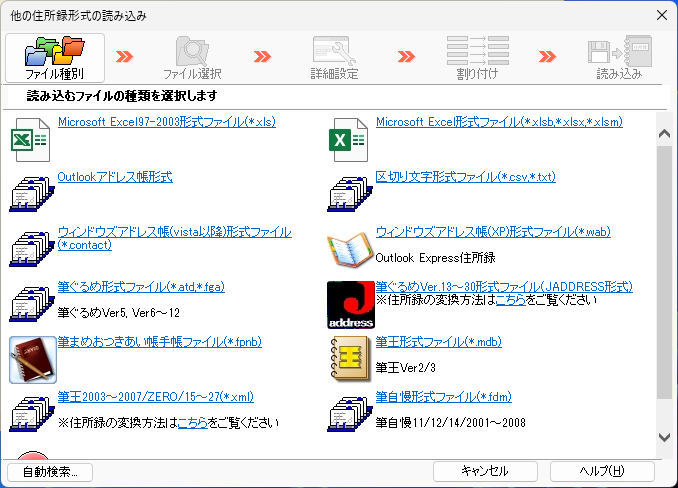
Task: Click the scrollbar down arrow
Action: pyautogui.click(x=665, y=437)
